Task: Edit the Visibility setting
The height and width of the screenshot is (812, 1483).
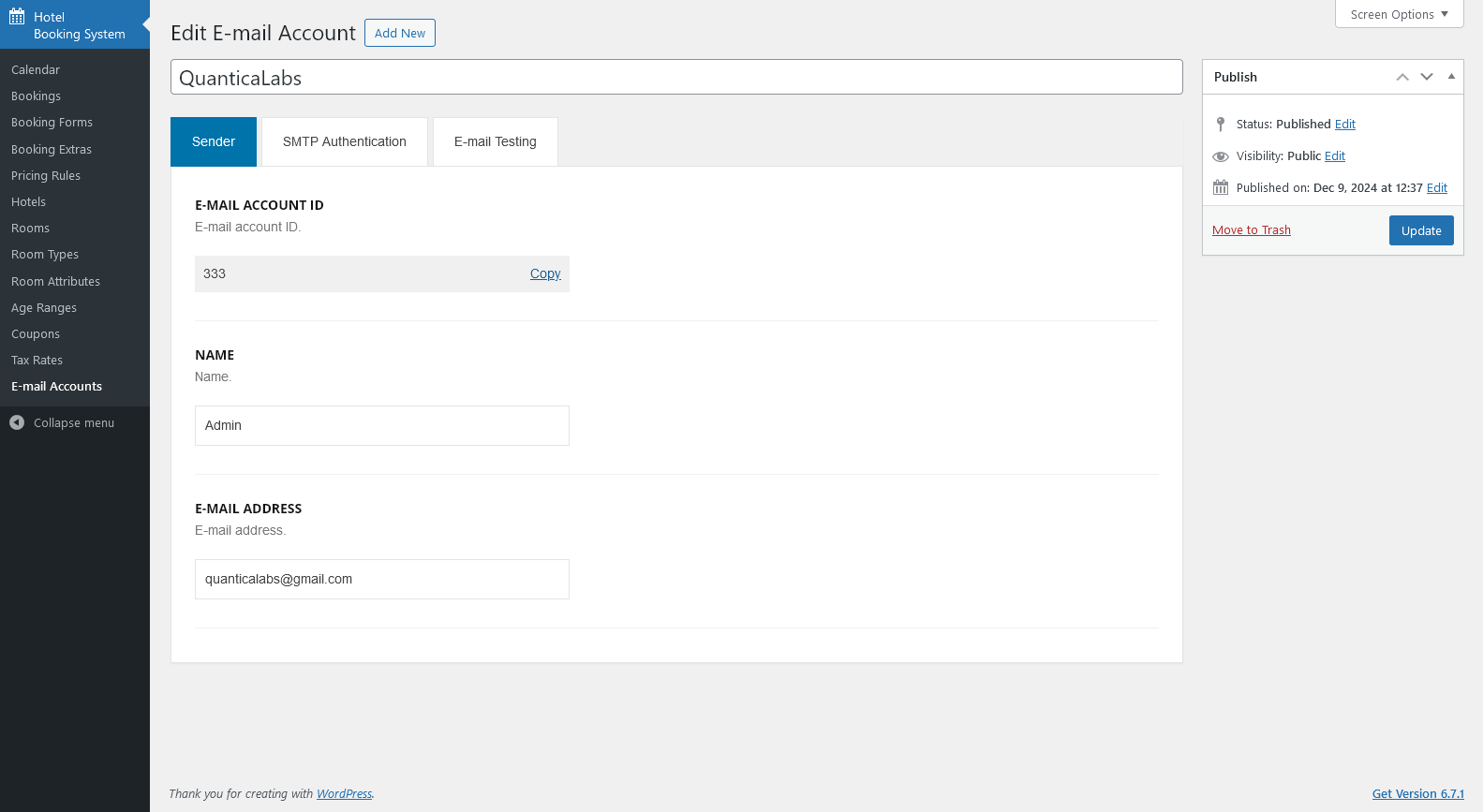Action: click(x=1335, y=156)
